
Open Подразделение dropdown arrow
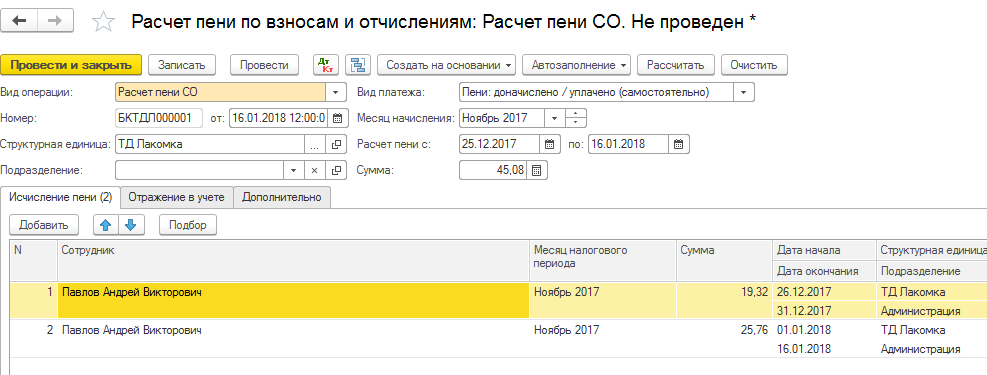coord(293,171)
